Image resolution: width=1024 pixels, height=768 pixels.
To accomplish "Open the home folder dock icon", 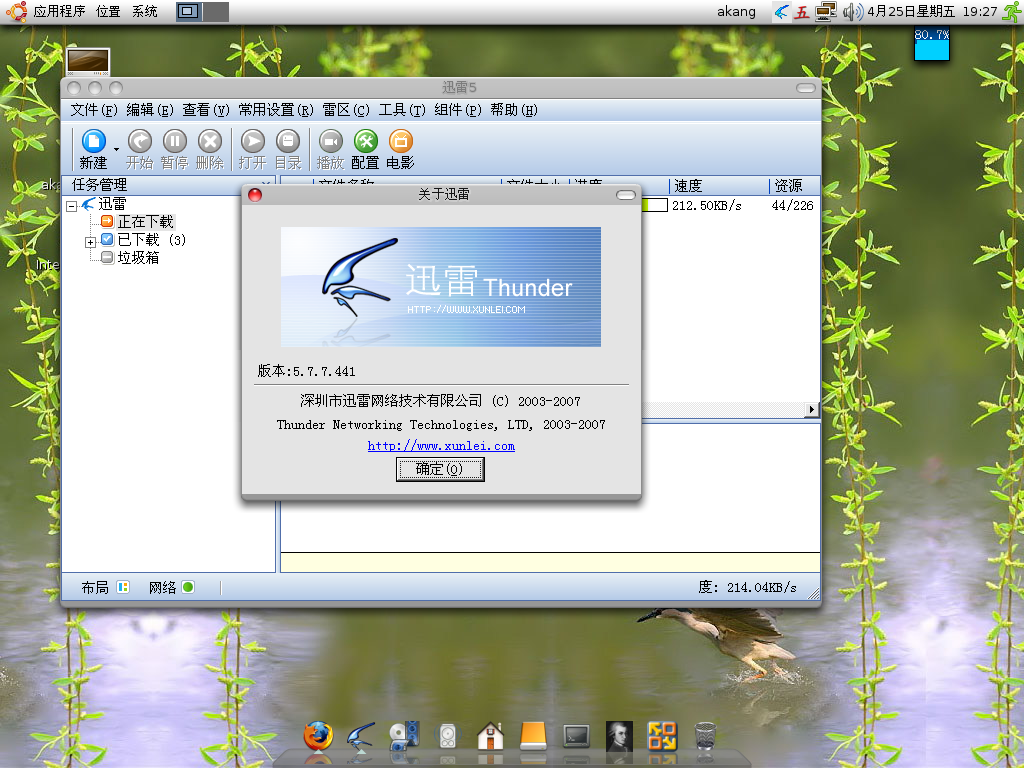I will click(x=490, y=737).
